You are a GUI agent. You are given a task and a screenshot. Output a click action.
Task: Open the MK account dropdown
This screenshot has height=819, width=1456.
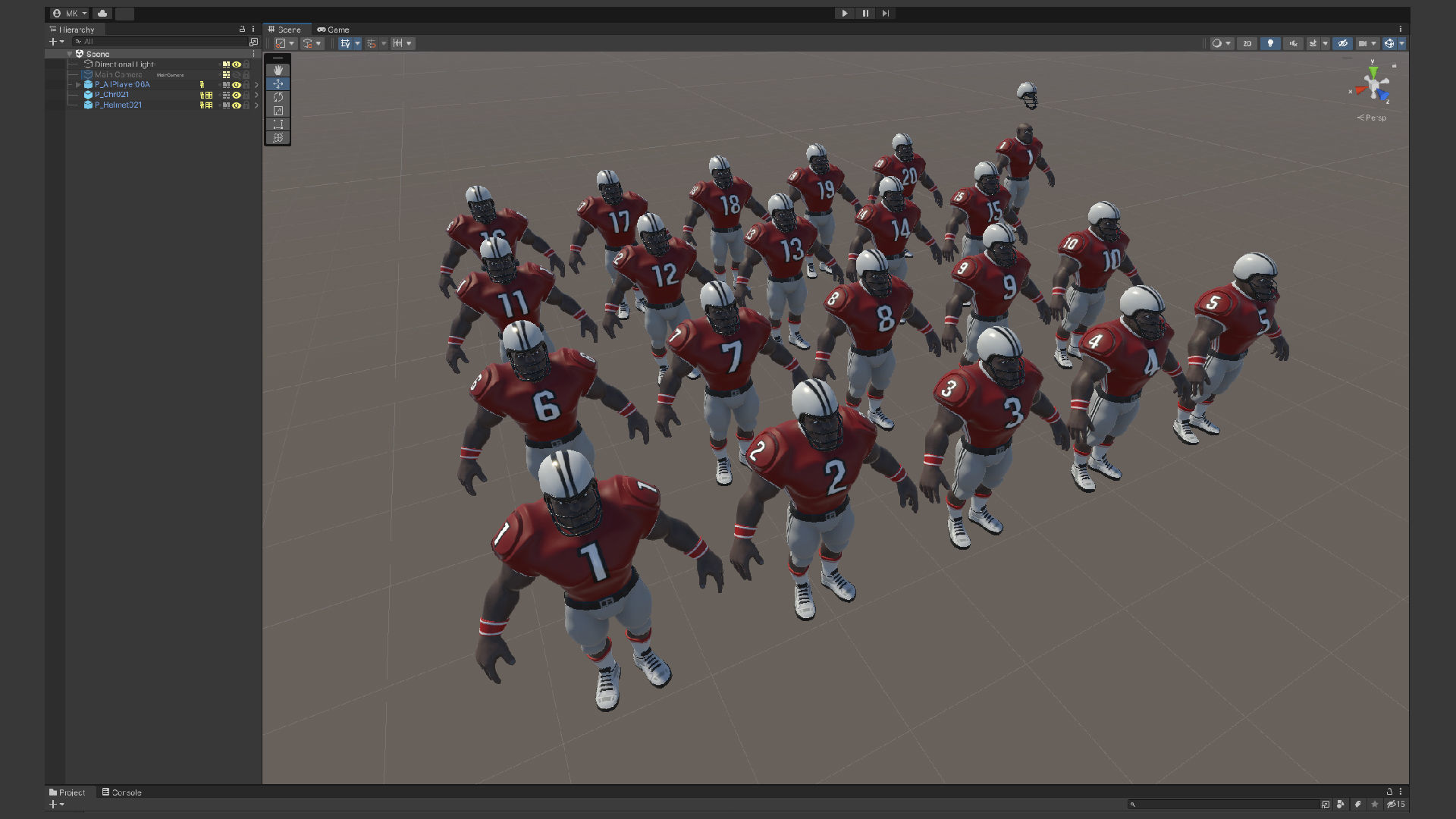tap(70, 14)
